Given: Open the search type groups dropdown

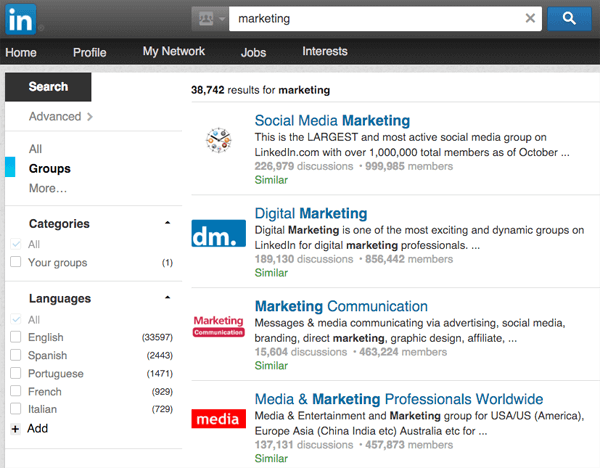Looking at the screenshot, I should click(210, 18).
